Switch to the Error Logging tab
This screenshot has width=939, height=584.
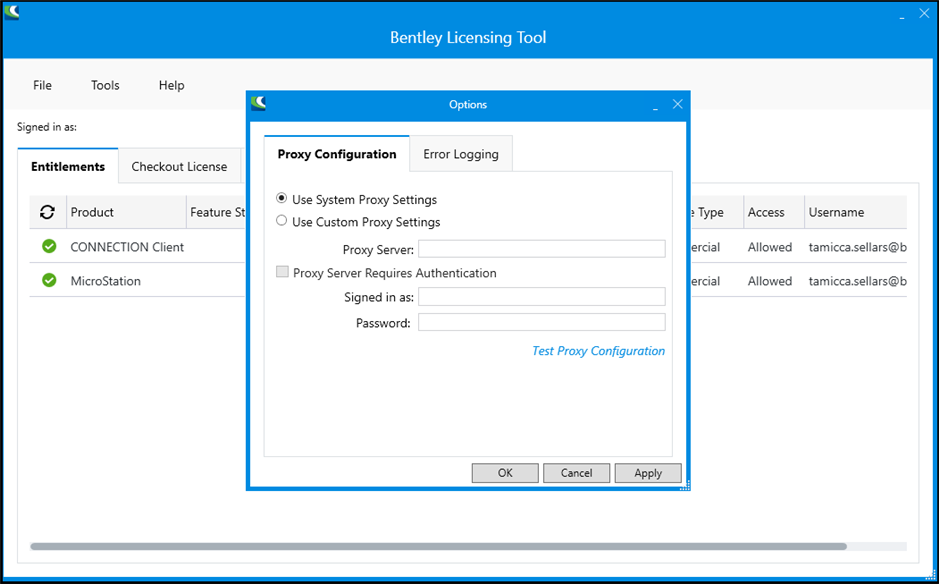click(x=461, y=154)
